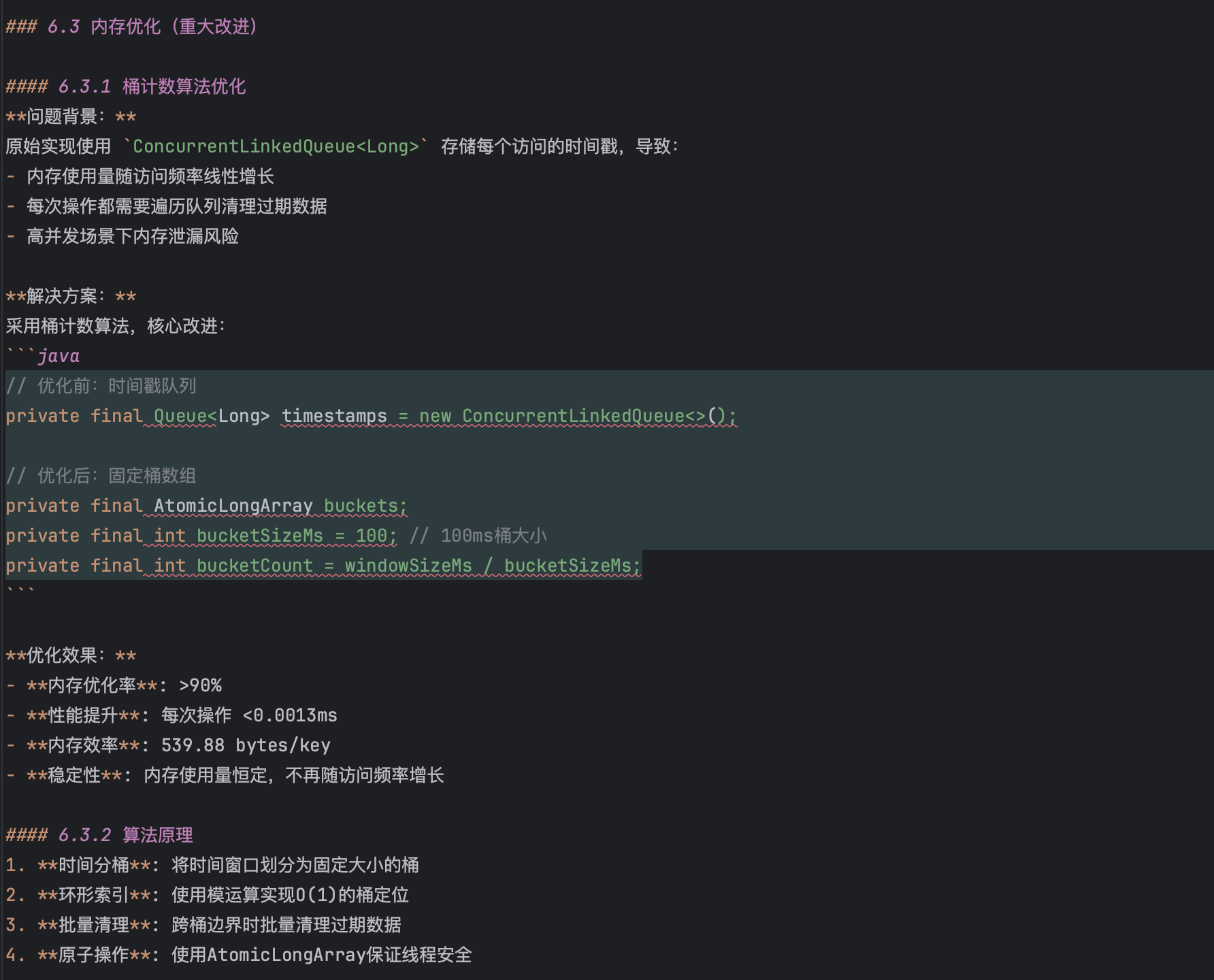Click the "timestamps" variable name in code
The width and height of the screenshot is (1214, 980).
(x=333, y=416)
